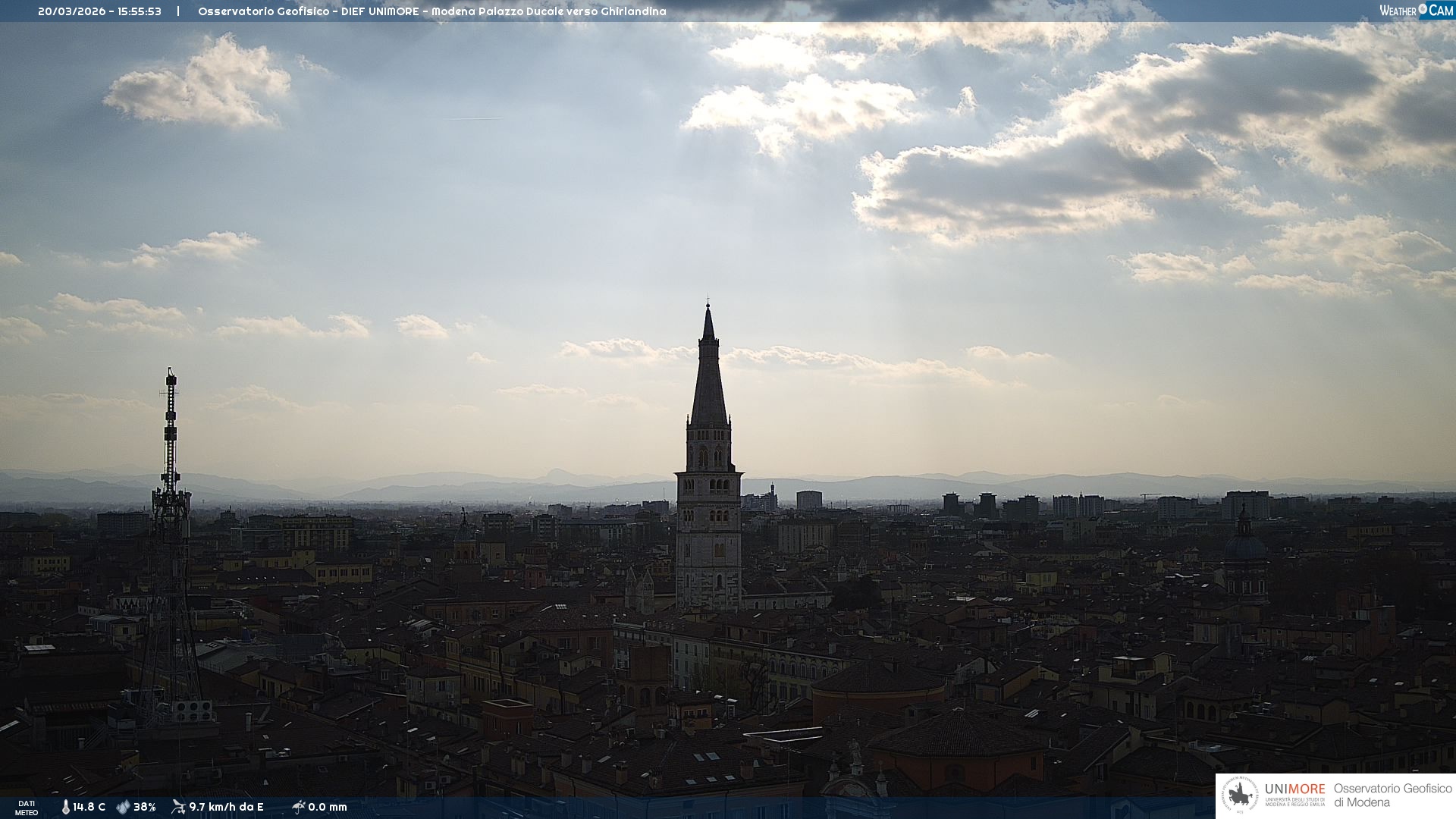This screenshot has width=1456, height=819.
Task: Click the rain umbrella precipitation icon
Action: click(x=298, y=807)
